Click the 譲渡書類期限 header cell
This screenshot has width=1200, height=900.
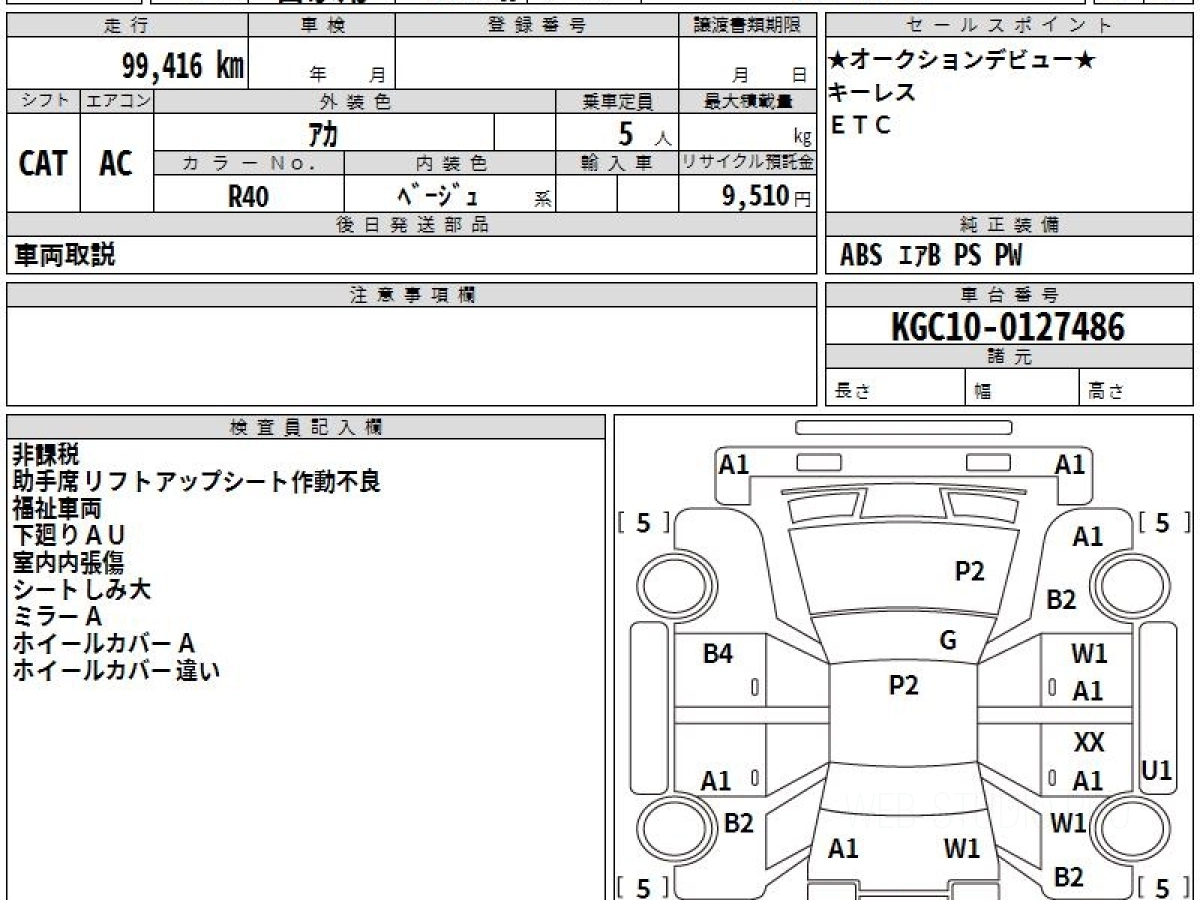pos(748,25)
